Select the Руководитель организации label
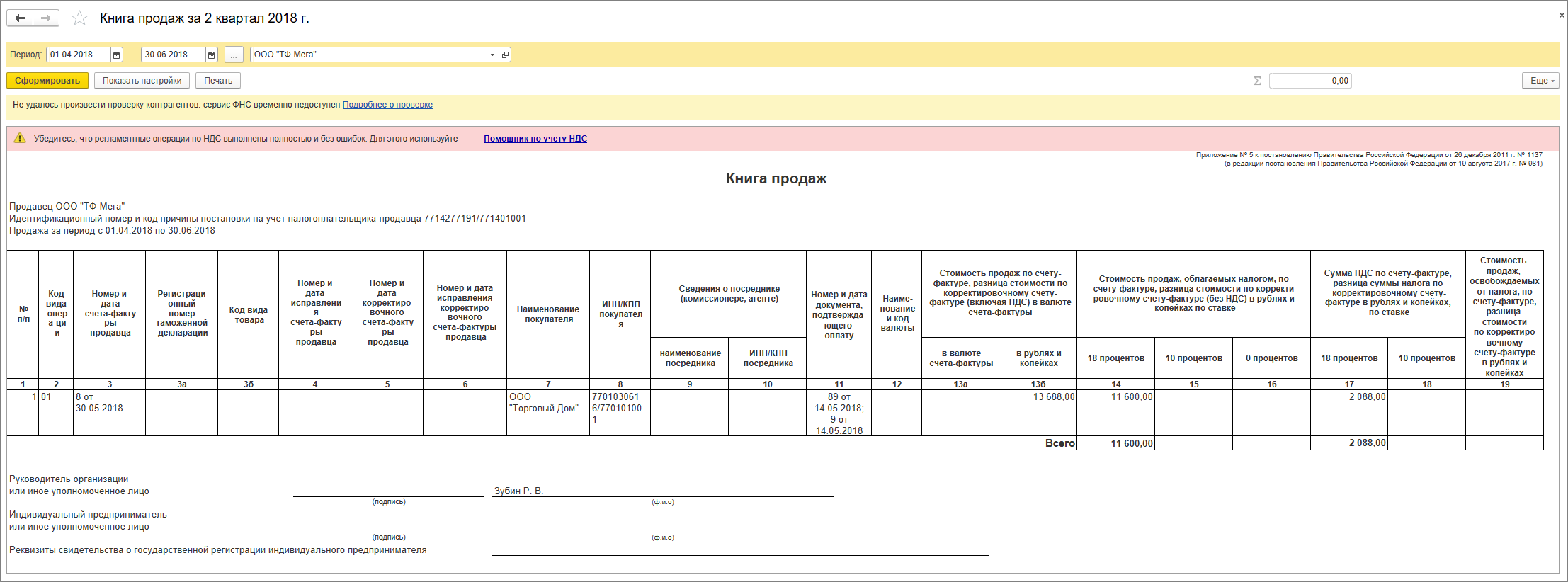 click(69, 479)
